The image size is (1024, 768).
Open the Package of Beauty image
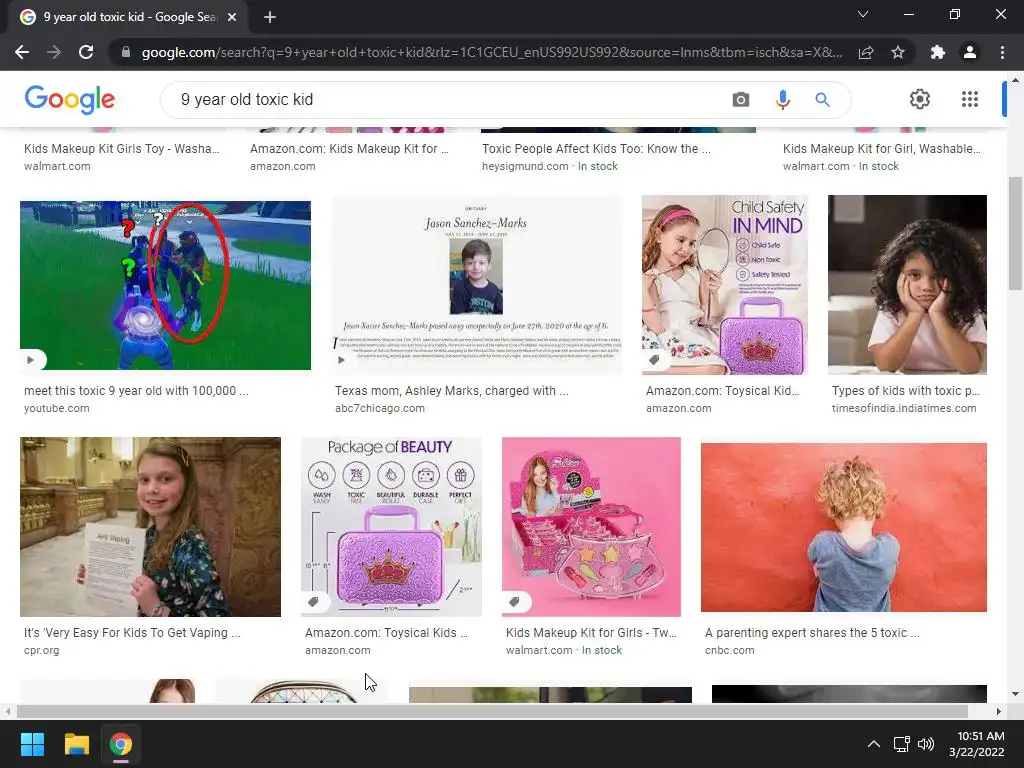(391, 527)
